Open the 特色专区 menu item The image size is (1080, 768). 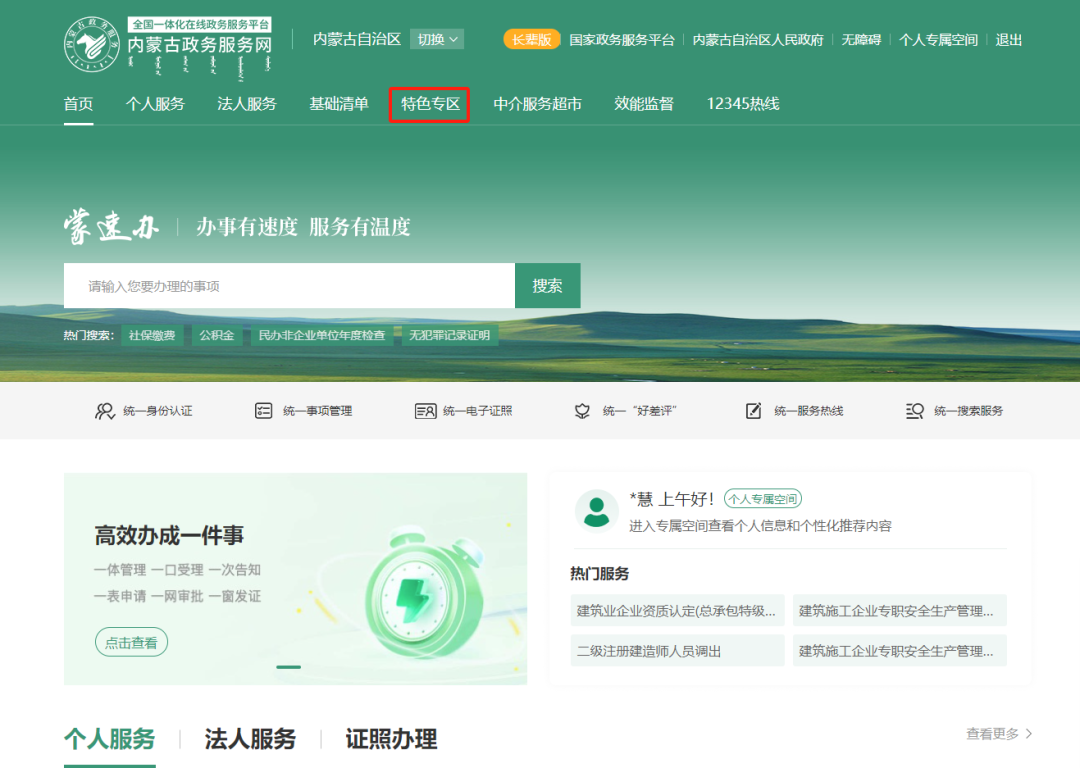point(430,104)
